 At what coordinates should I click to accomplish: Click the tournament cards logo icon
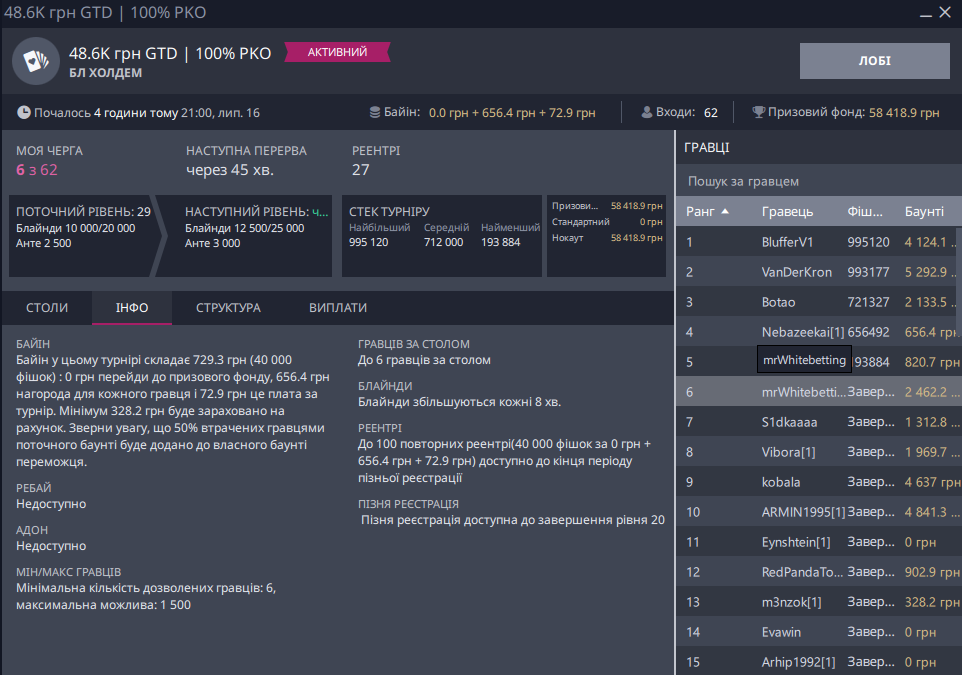click(35, 62)
